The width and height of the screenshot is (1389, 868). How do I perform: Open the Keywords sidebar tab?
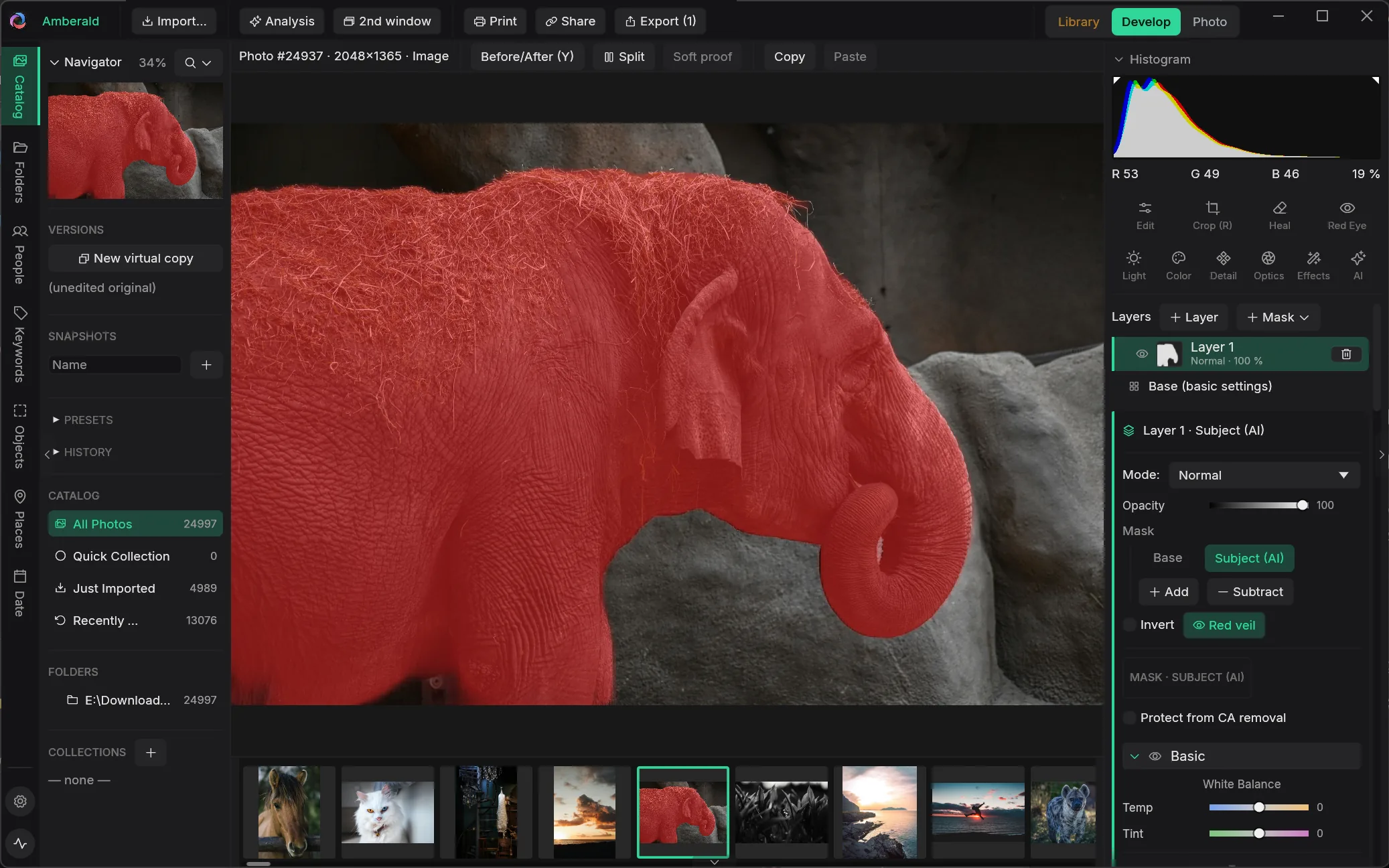(x=20, y=344)
